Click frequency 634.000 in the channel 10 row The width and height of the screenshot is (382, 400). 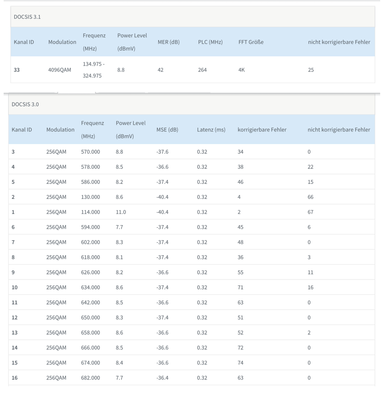(x=90, y=287)
